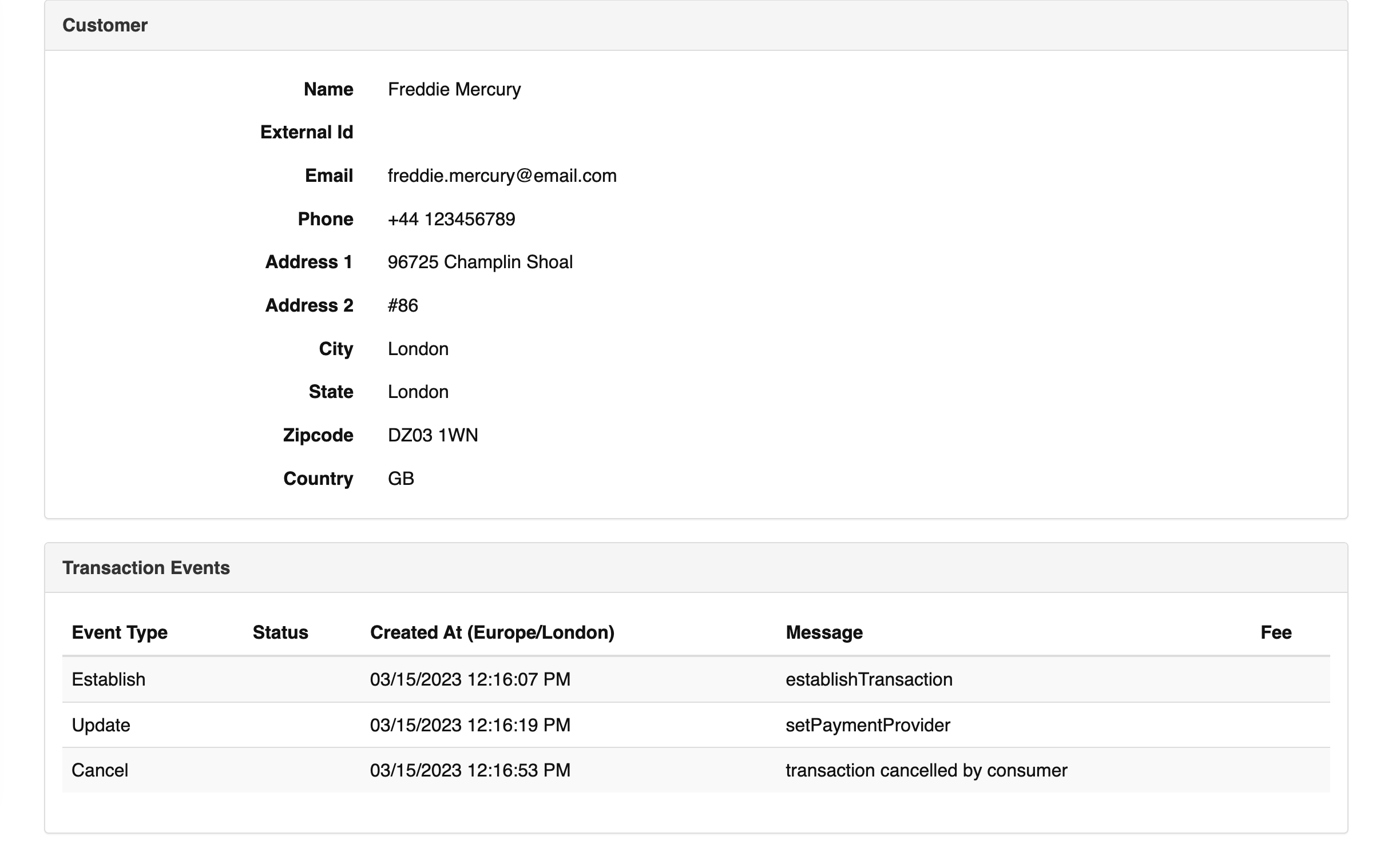Viewport: 1396px width, 868px height.
Task: Select the Update setPaymentProvider row
Action: tap(695, 725)
